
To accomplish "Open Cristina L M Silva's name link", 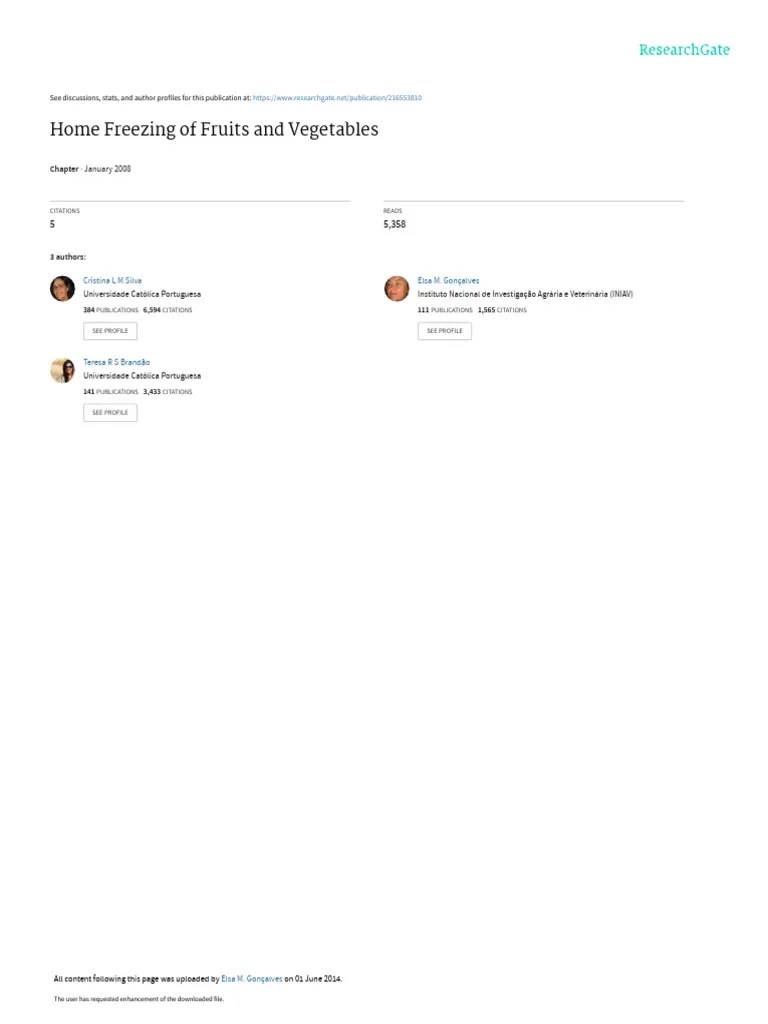I will click(112, 280).
